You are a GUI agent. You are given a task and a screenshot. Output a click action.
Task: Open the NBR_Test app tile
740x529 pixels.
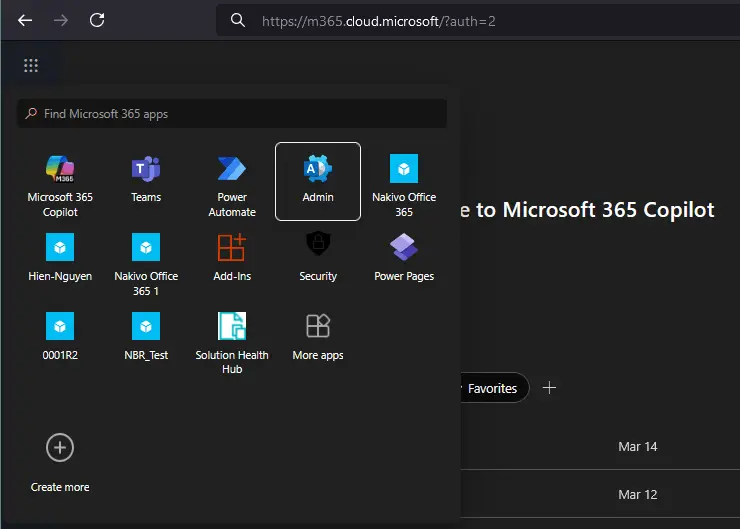click(x=146, y=337)
